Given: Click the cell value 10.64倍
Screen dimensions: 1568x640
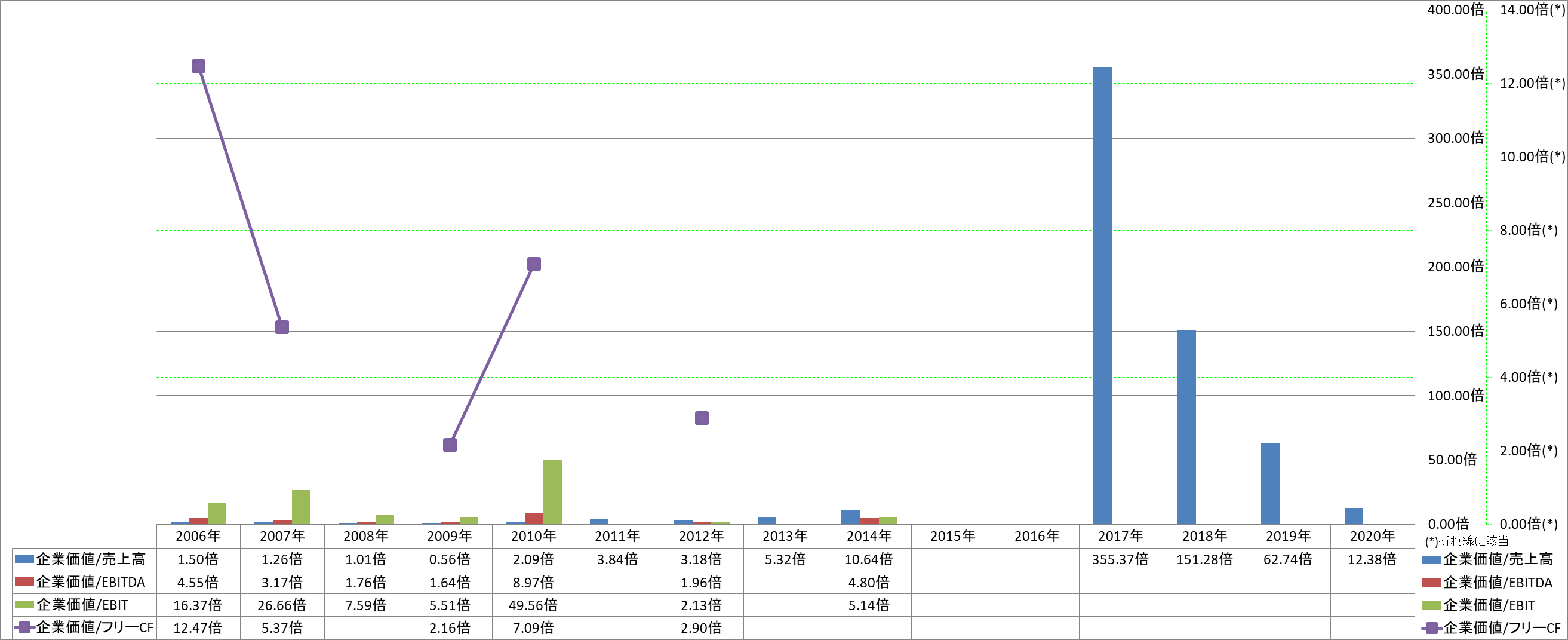Looking at the screenshot, I should click(869, 559).
